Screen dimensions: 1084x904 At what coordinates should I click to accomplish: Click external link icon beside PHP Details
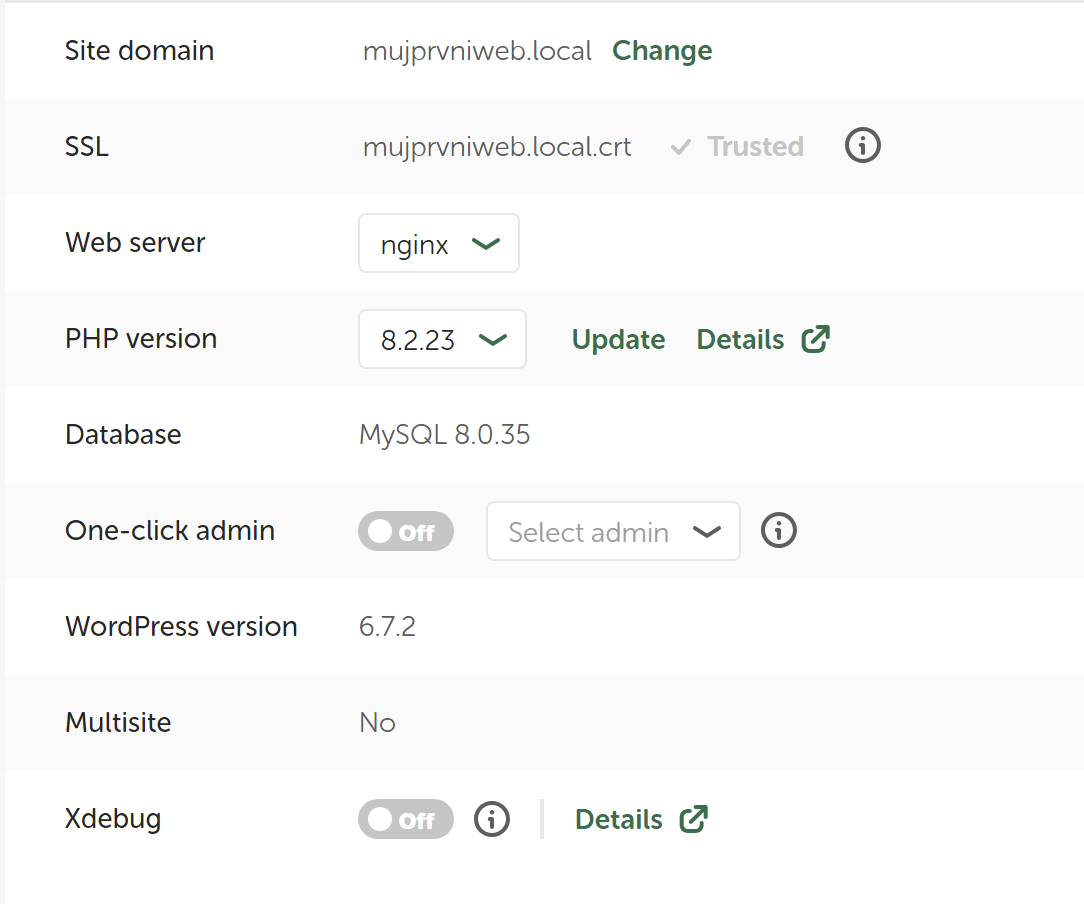tap(816, 339)
